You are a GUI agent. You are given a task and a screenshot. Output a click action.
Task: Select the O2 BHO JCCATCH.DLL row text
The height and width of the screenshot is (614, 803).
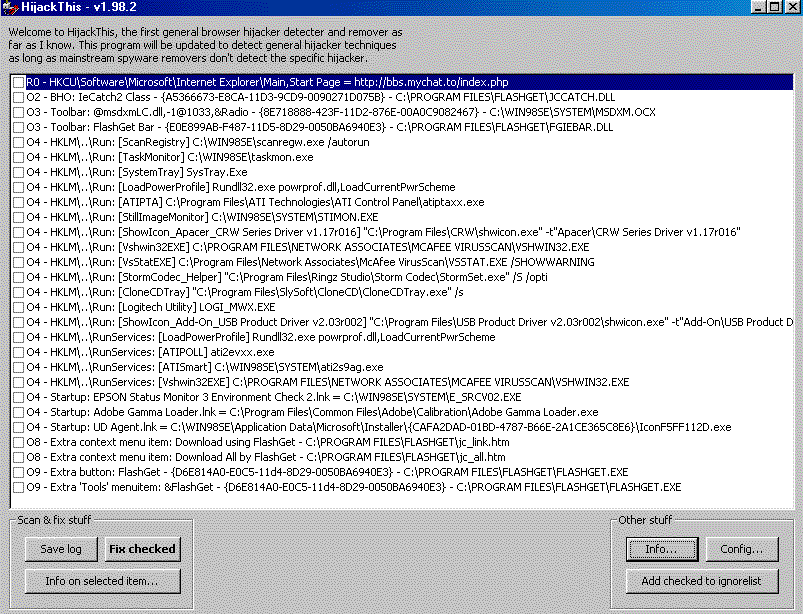[321, 97]
